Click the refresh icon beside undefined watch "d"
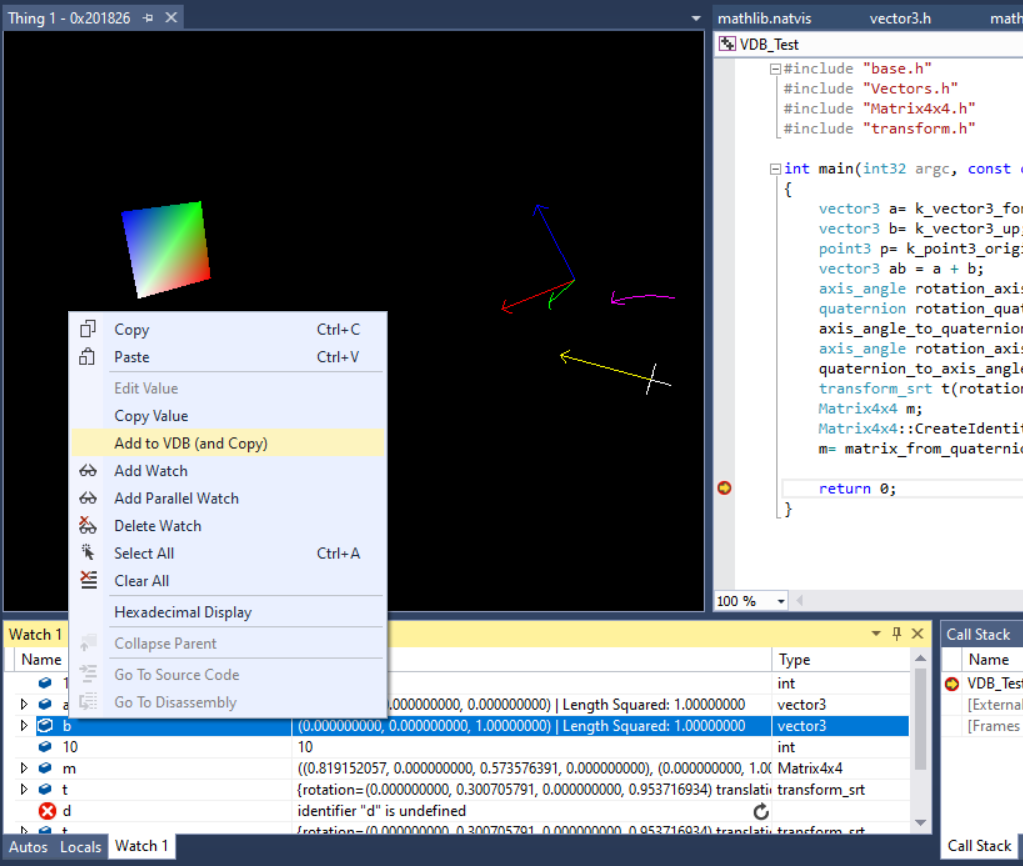 click(761, 811)
